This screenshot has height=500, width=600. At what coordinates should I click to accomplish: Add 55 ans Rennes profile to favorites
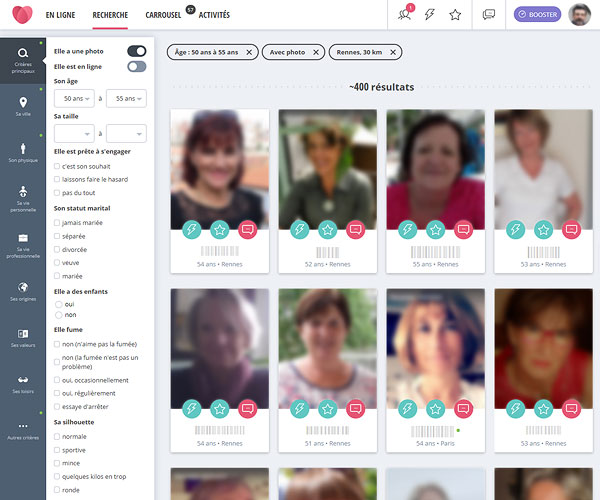pyautogui.click(x=435, y=230)
